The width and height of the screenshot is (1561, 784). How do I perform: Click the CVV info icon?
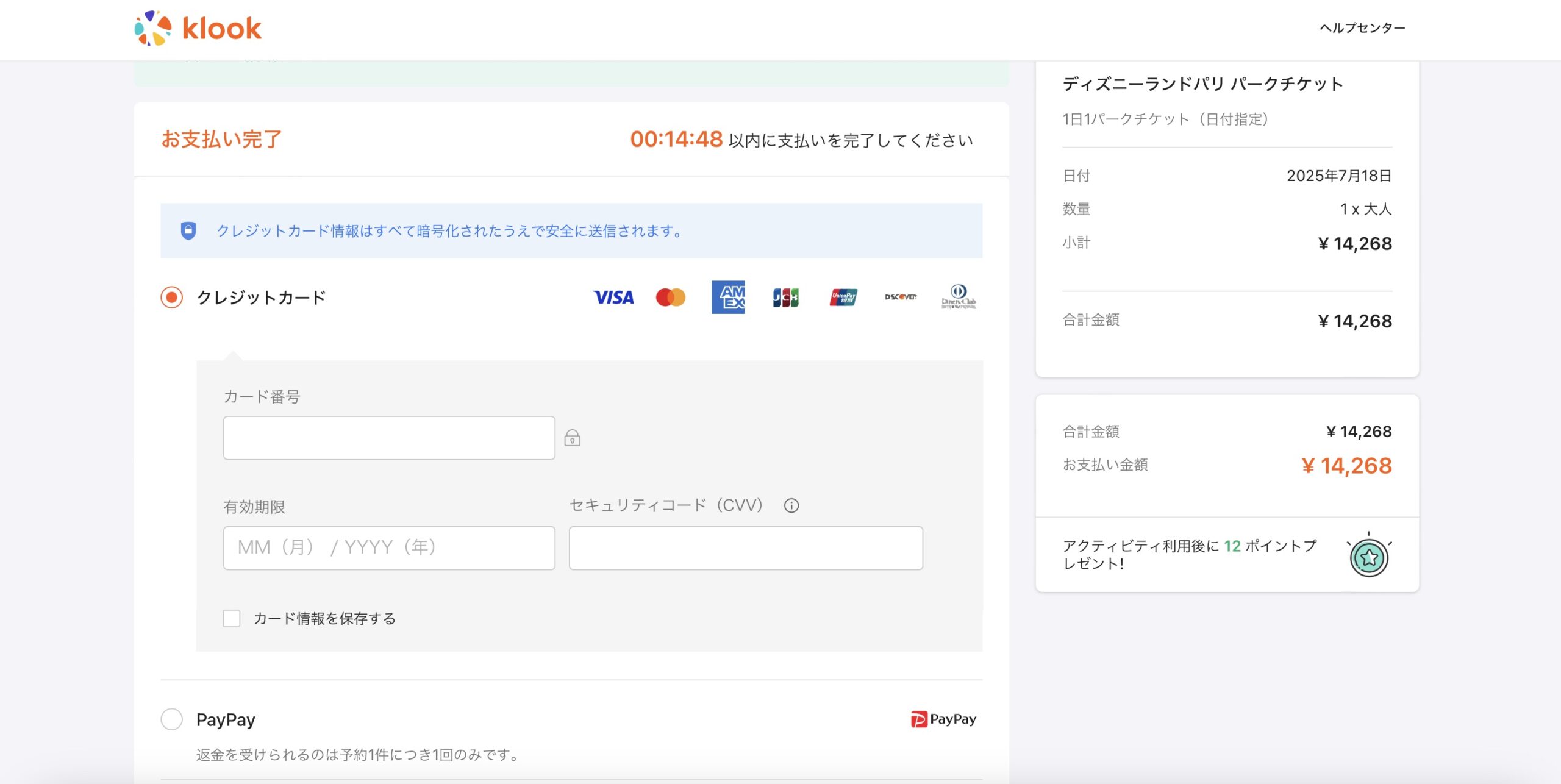click(791, 505)
